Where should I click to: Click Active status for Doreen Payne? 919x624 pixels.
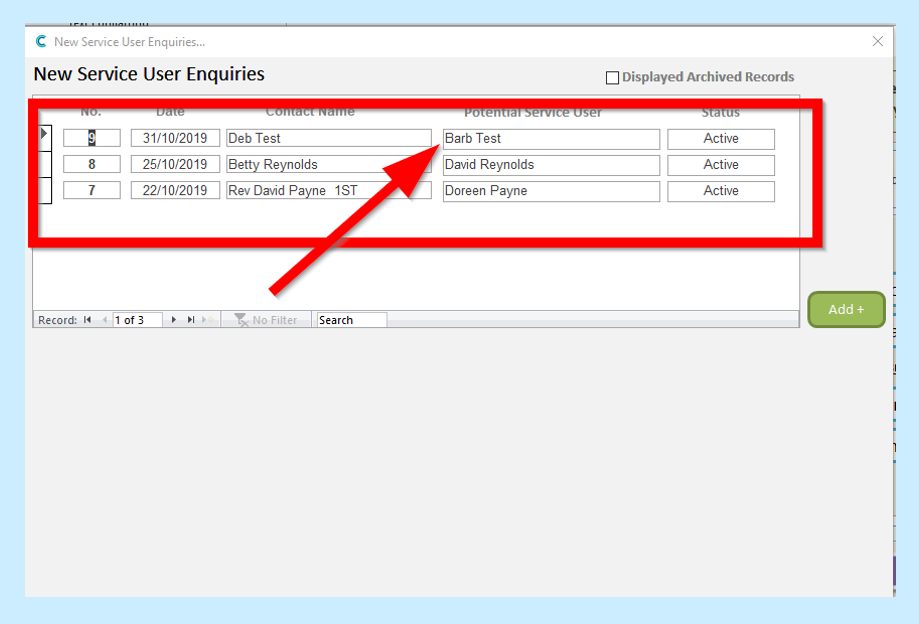click(x=720, y=191)
